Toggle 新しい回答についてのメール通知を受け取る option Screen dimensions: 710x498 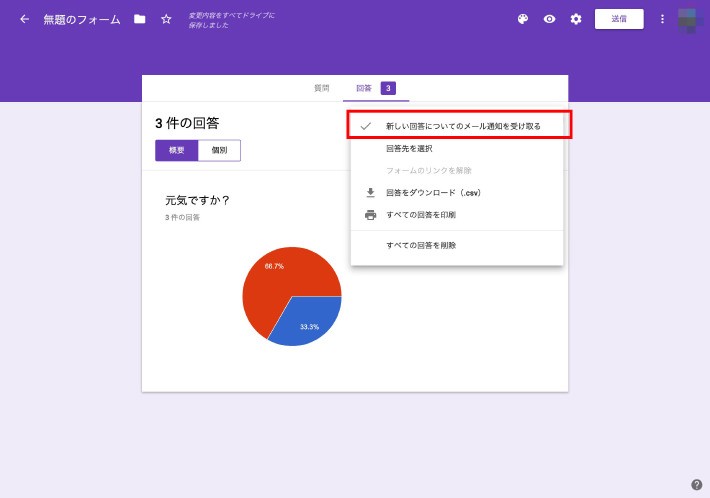[x=459, y=124]
